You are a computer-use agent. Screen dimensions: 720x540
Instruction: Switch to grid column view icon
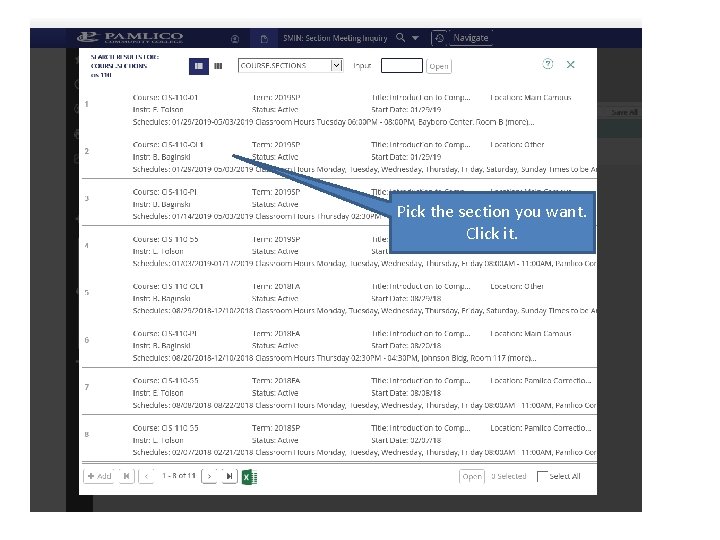click(218, 66)
